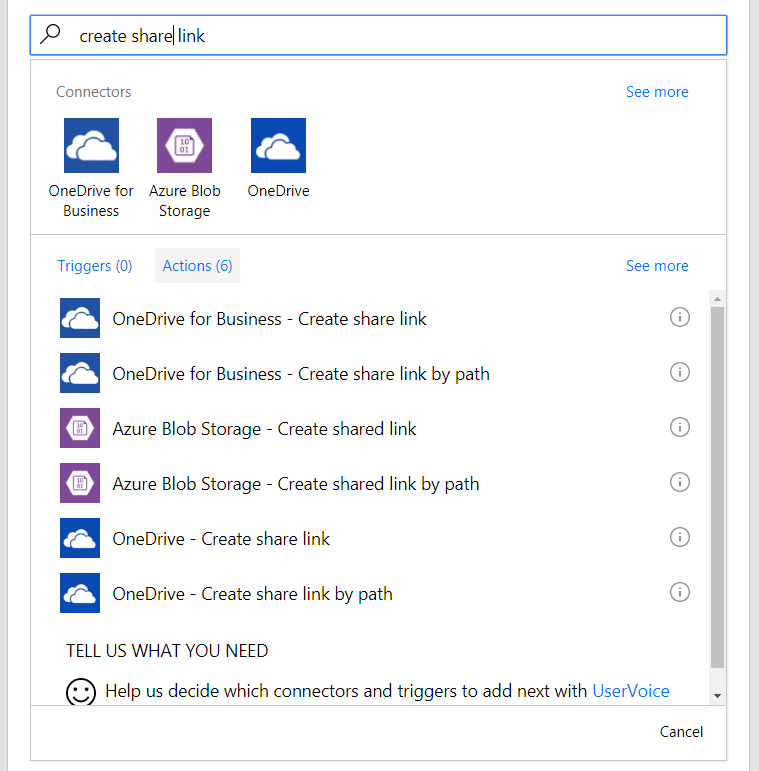The width and height of the screenshot is (759, 771).
Task: Select the OneDrive connector icon
Action: (278, 146)
